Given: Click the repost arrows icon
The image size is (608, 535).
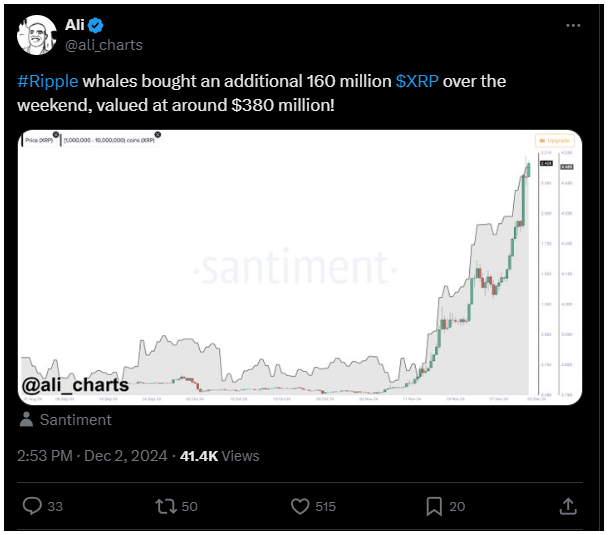Looking at the screenshot, I should [x=166, y=506].
